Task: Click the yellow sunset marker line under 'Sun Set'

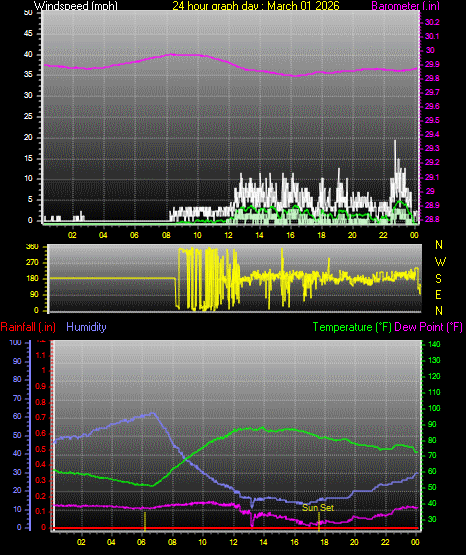Action: [x=319, y=521]
